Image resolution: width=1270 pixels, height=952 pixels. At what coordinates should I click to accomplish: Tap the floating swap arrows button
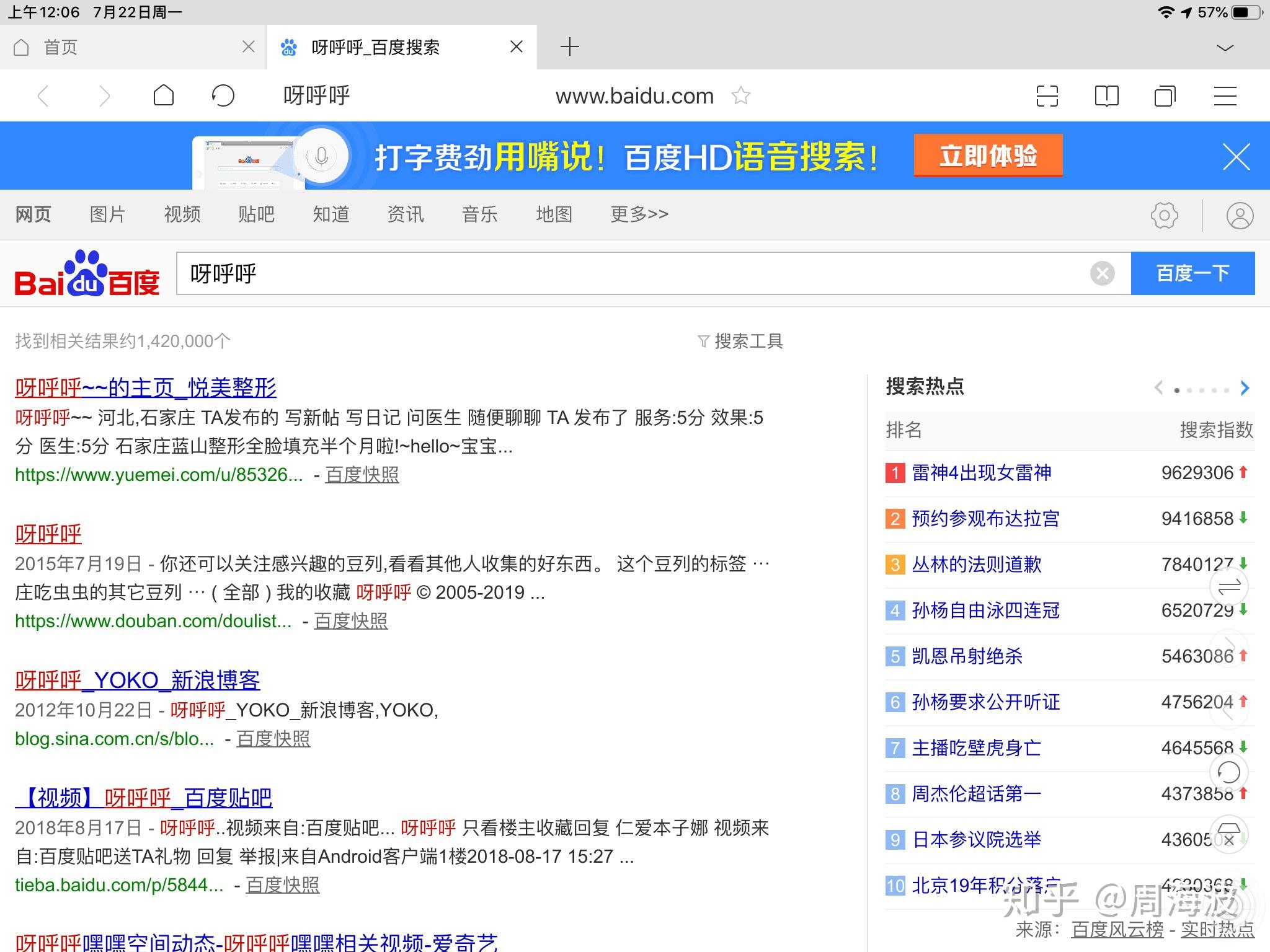[1229, 586]
